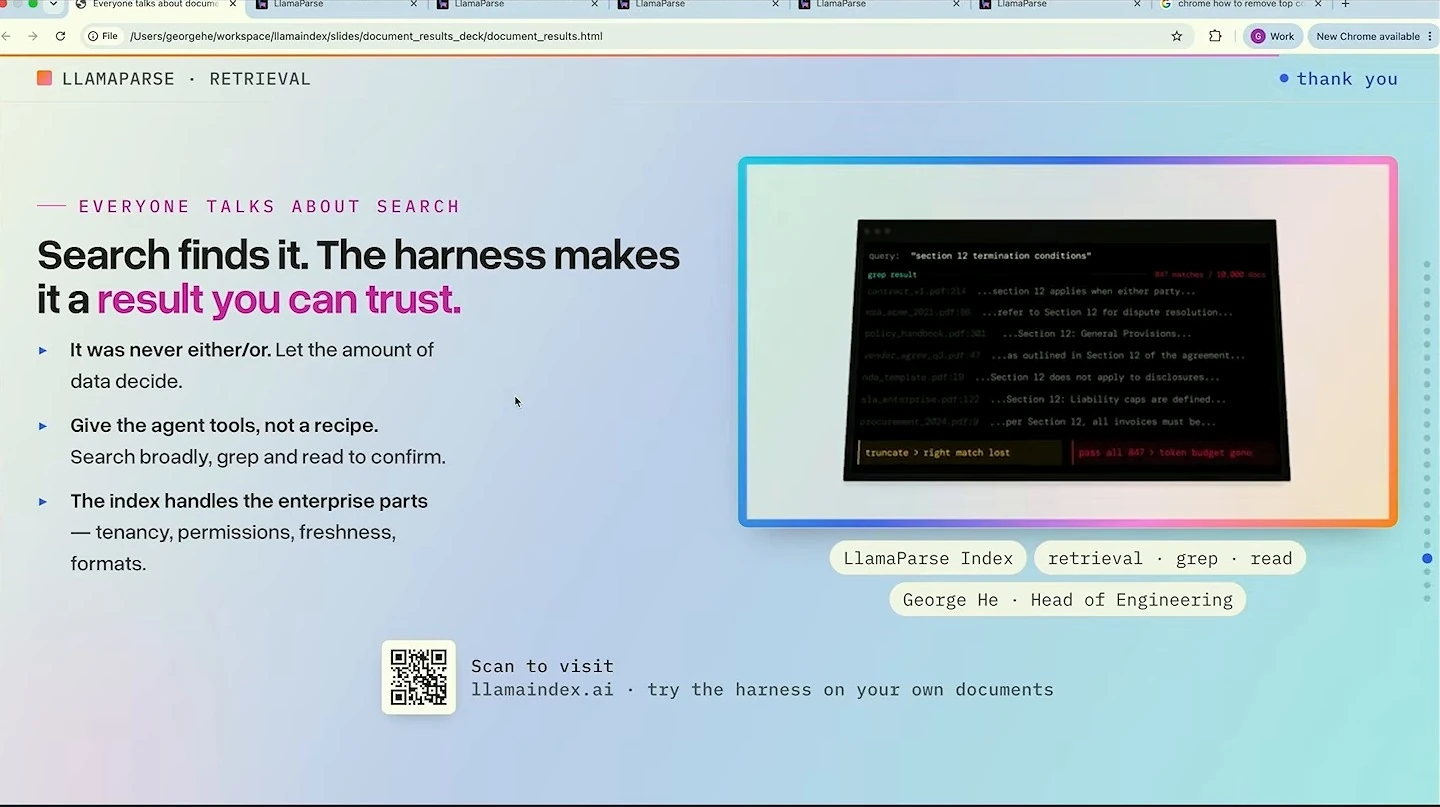The image size is (1440, 807).
Task: Click the address bar URL field
Action: click(640, 36)
